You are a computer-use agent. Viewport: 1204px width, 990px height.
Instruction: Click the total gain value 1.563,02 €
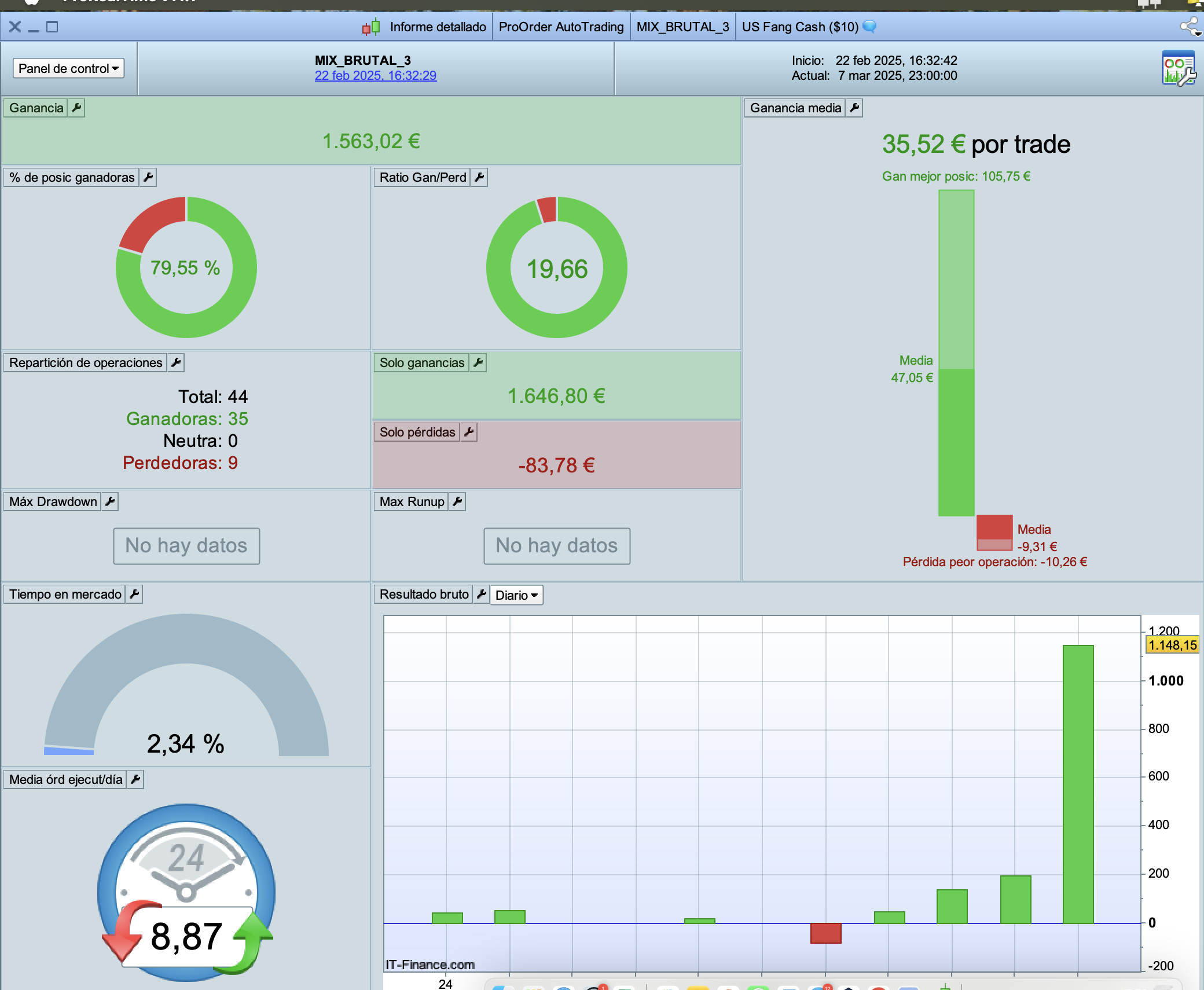(x=371, y=141)
